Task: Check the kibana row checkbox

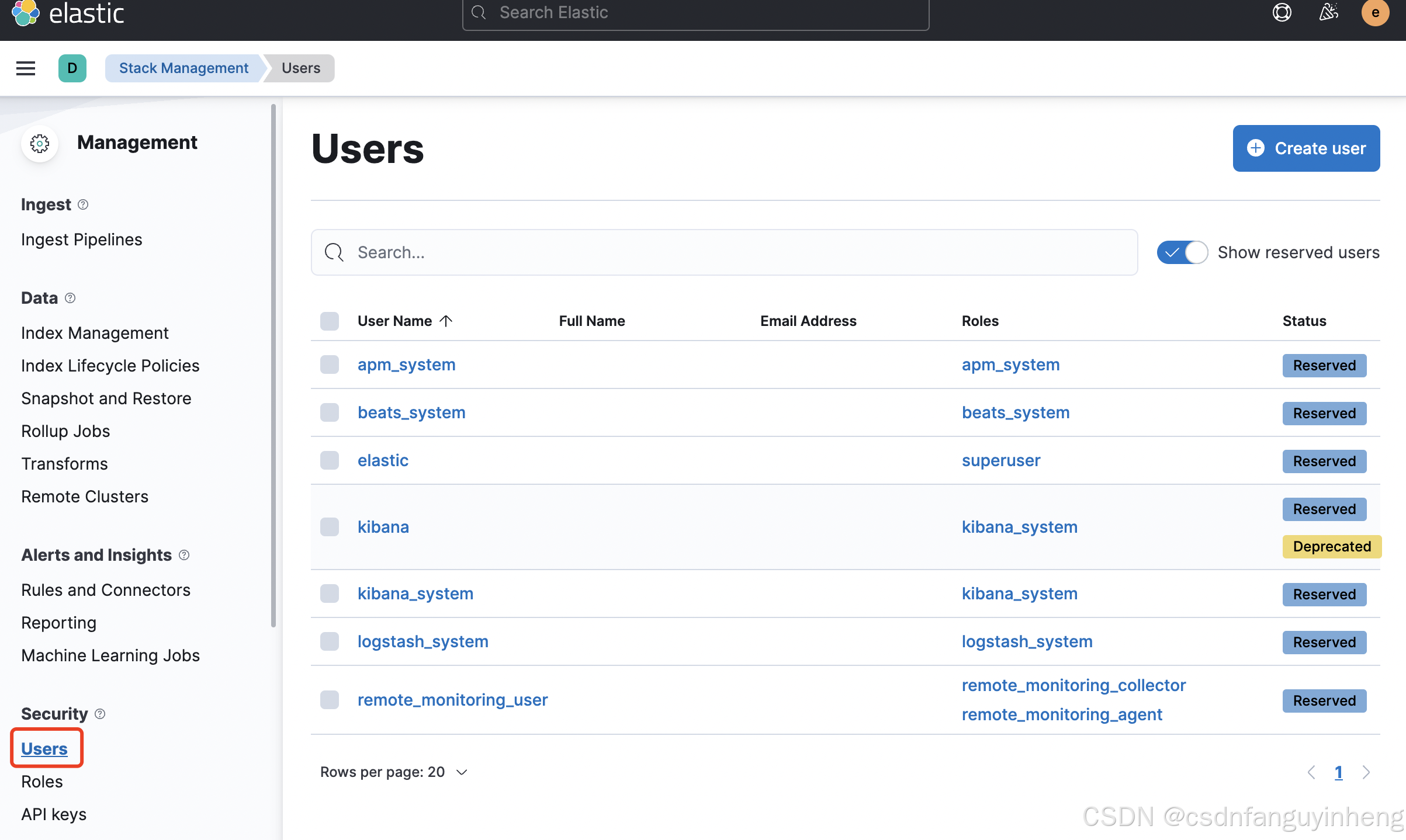Action: [330, 527]
